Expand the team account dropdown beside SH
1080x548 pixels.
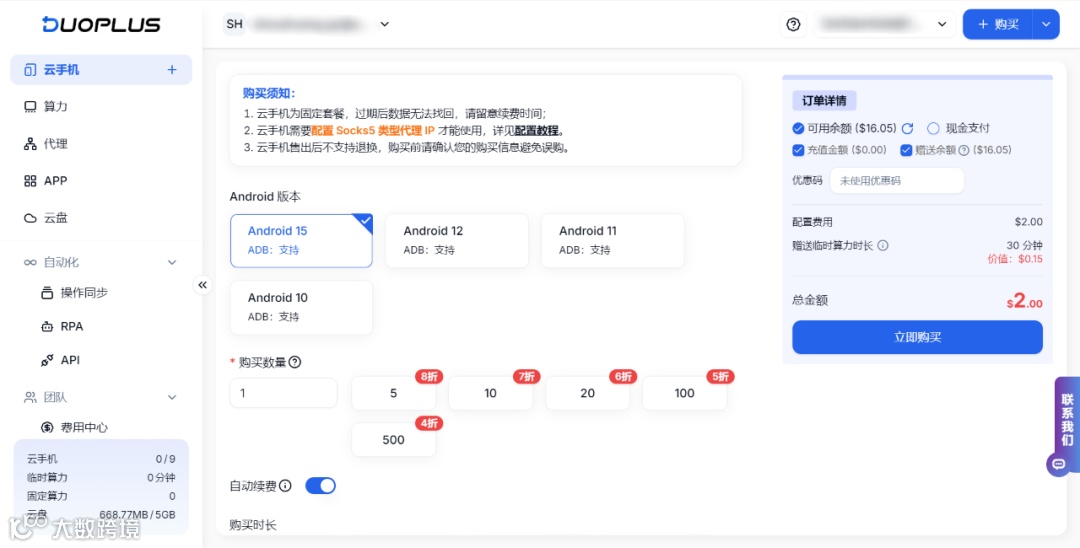coord(384,24)
